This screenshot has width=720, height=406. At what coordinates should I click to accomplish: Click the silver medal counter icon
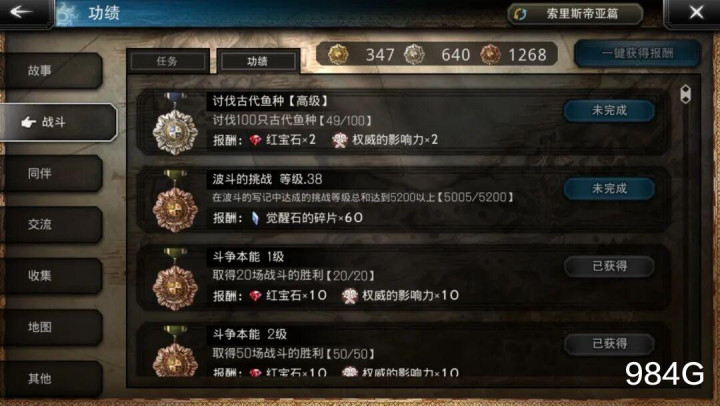click(414, 55)
